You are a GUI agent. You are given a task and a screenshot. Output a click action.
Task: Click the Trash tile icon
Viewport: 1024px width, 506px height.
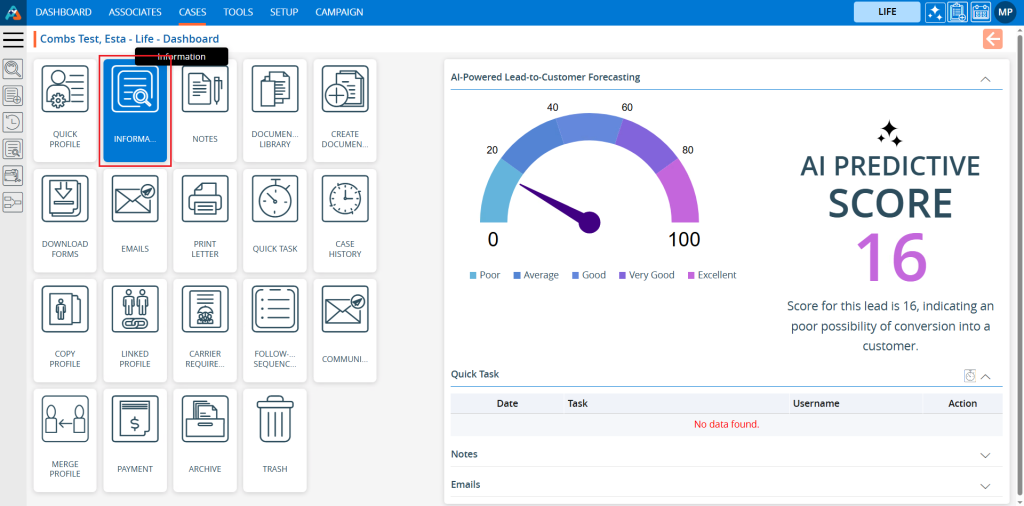tap(275, 420)
